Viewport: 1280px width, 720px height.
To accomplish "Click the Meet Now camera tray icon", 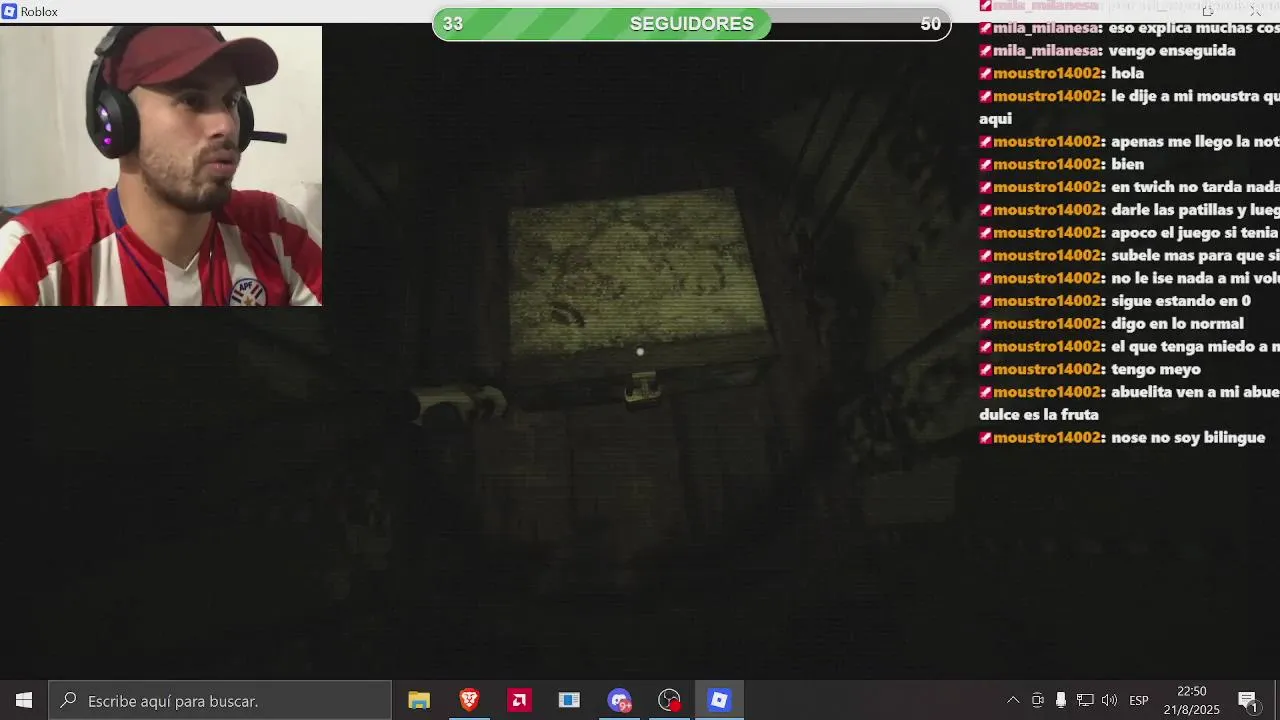I will 1038,700.
